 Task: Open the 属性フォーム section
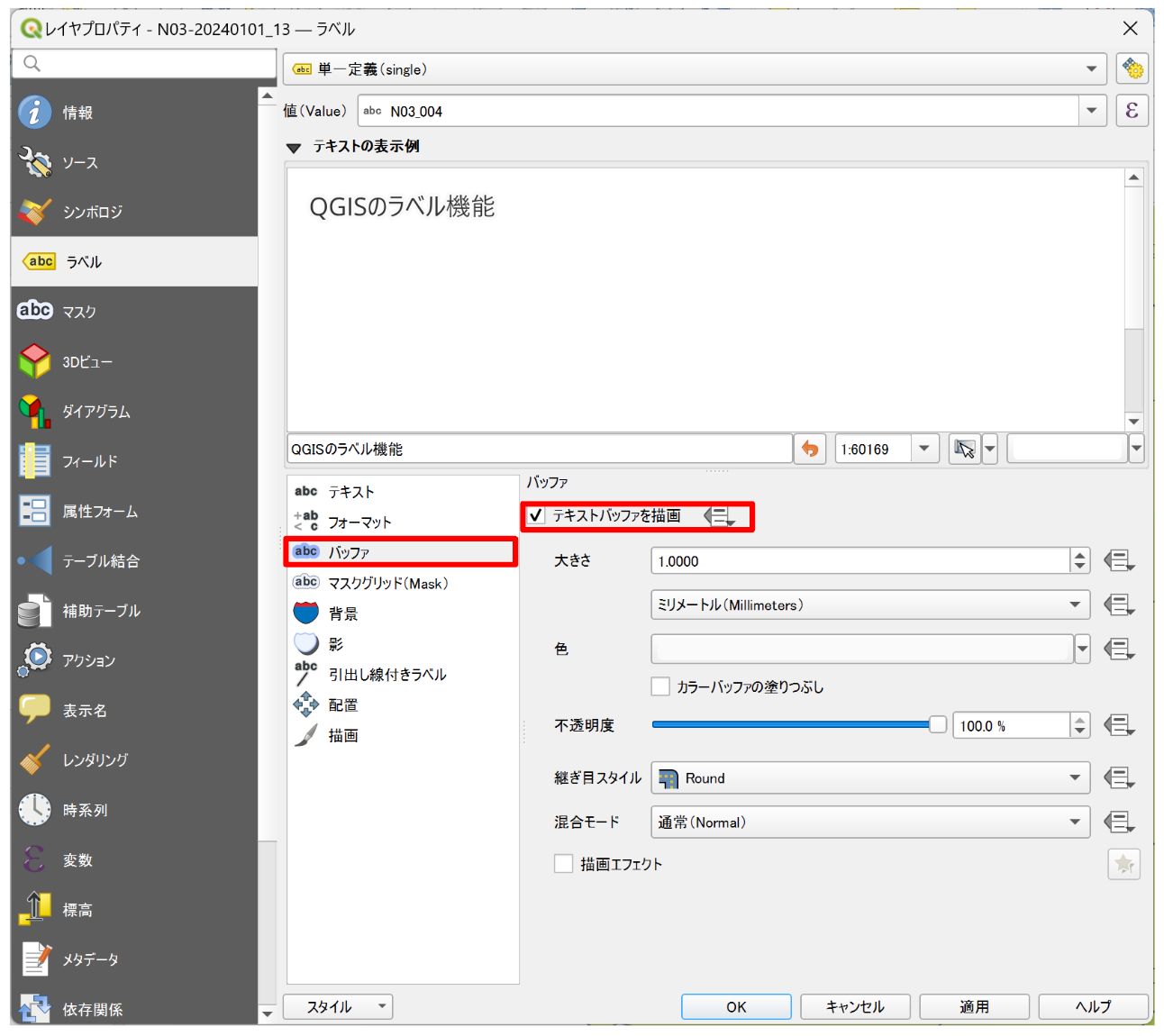pyautogui.click(x=134, y=511)
